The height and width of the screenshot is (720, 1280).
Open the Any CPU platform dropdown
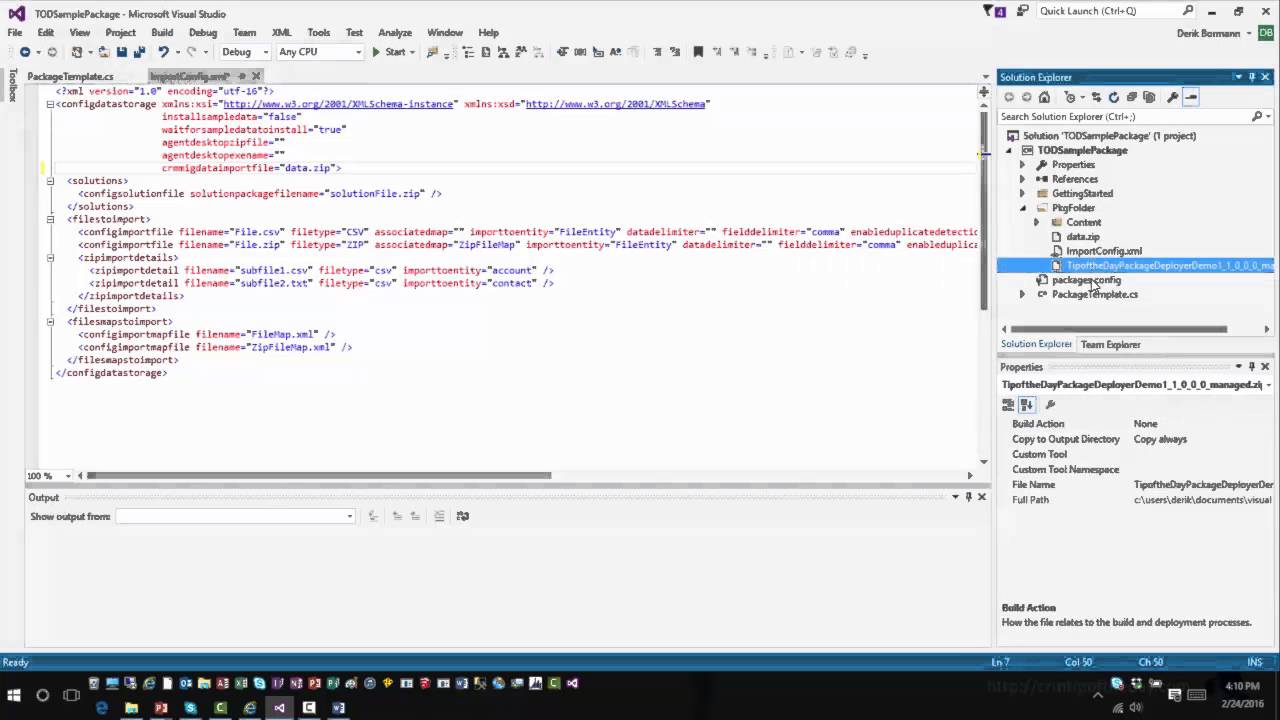[319, 52]
